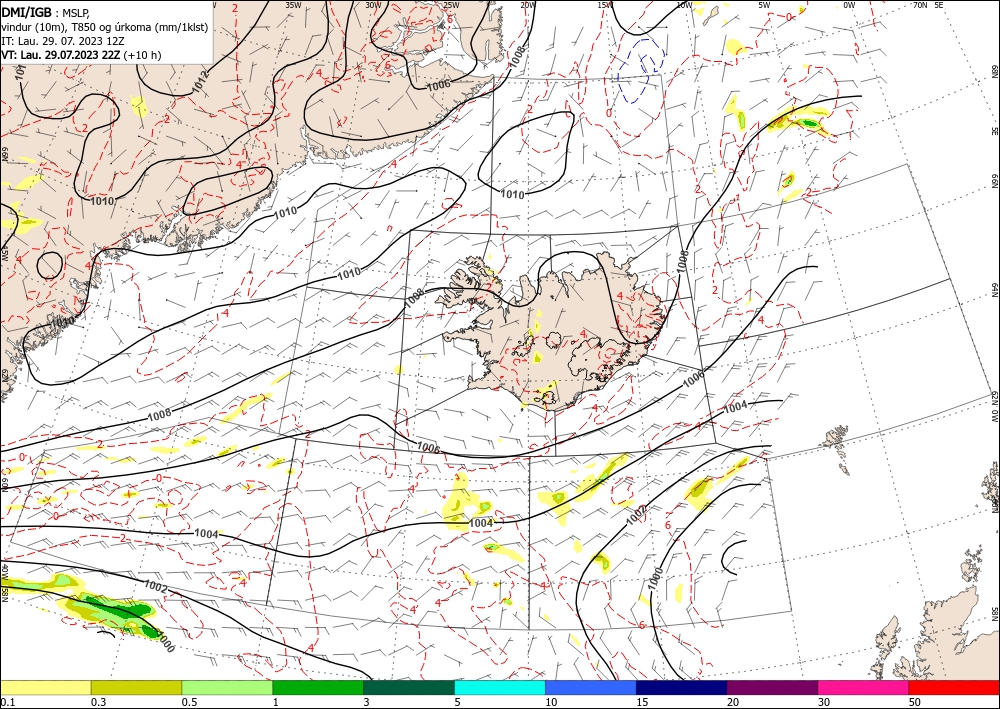Select the purple 20 mm legend swatch

(772, 687)
